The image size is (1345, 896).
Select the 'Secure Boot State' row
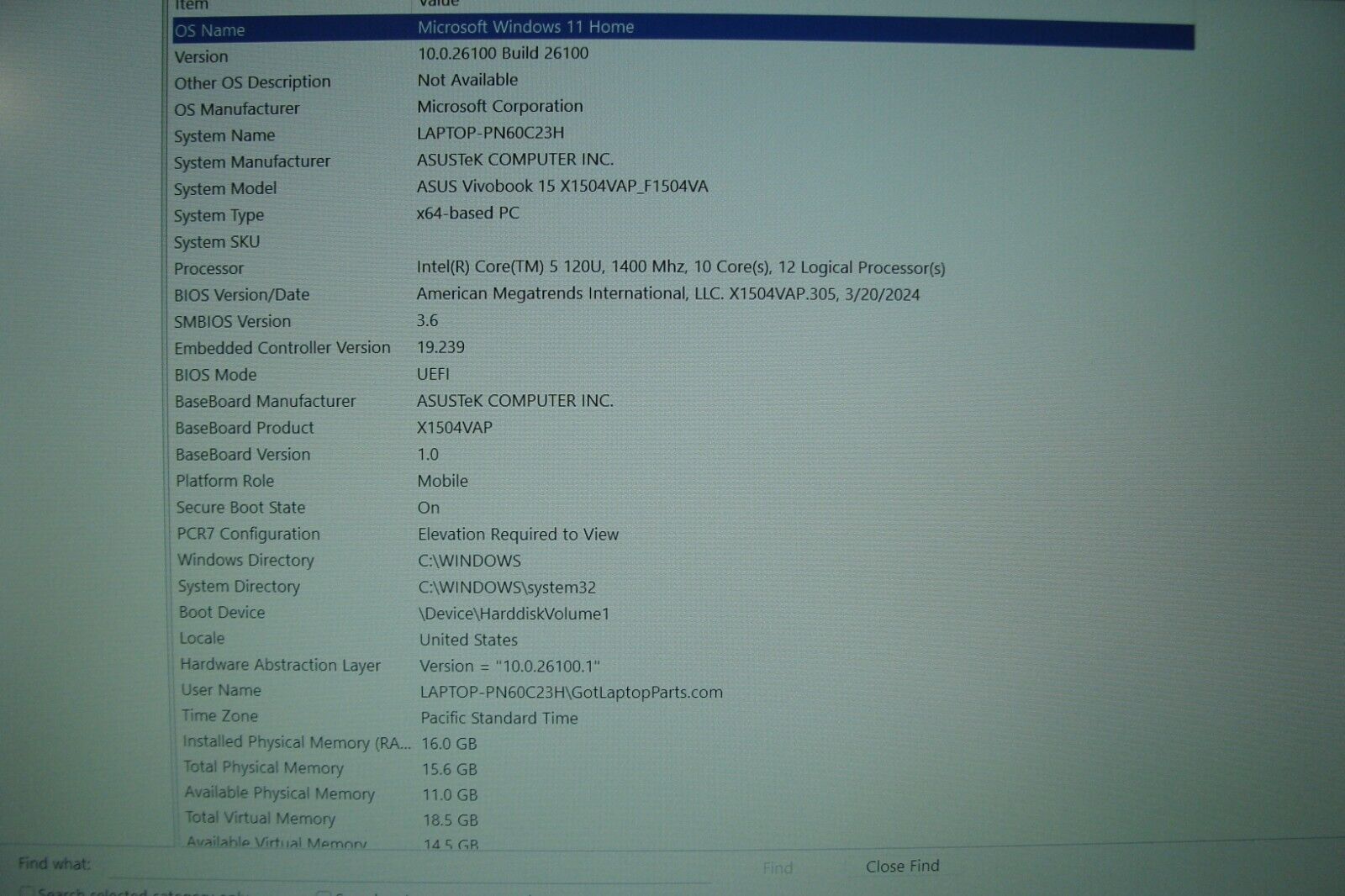240,508
